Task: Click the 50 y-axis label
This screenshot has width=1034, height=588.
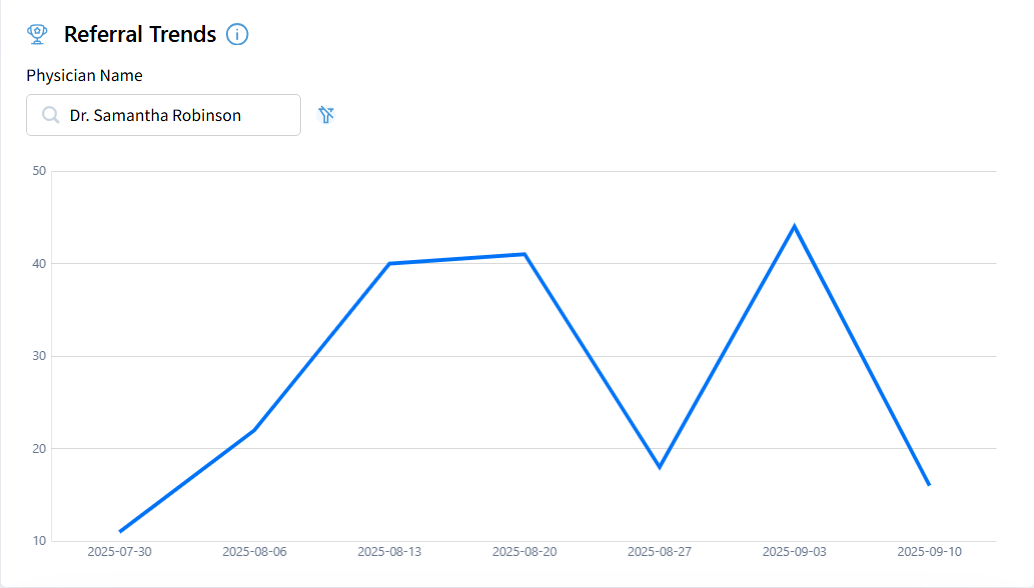Action: (39, 171)
